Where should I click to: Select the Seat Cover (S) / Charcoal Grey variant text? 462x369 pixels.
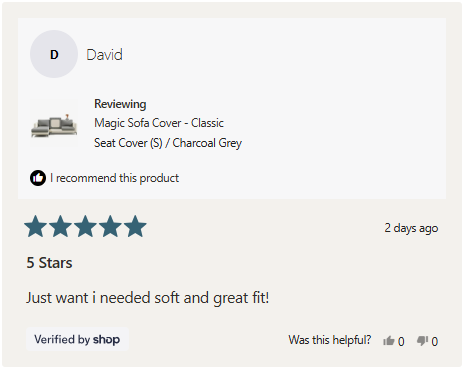pos(168,143)
